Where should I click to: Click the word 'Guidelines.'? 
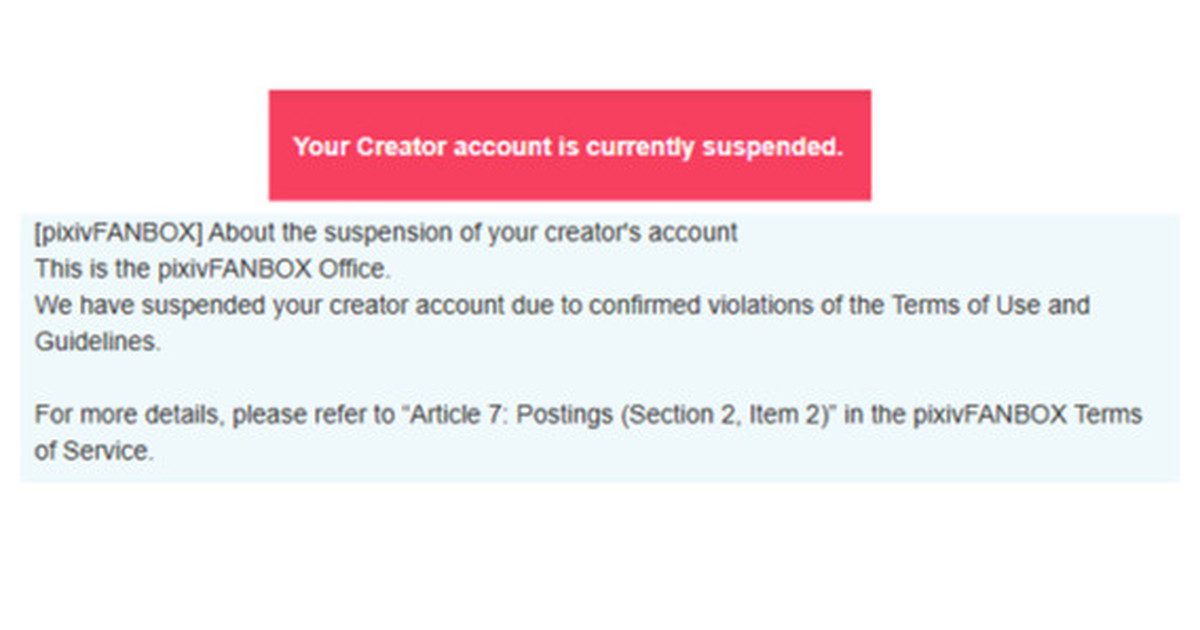coord(97,341)
